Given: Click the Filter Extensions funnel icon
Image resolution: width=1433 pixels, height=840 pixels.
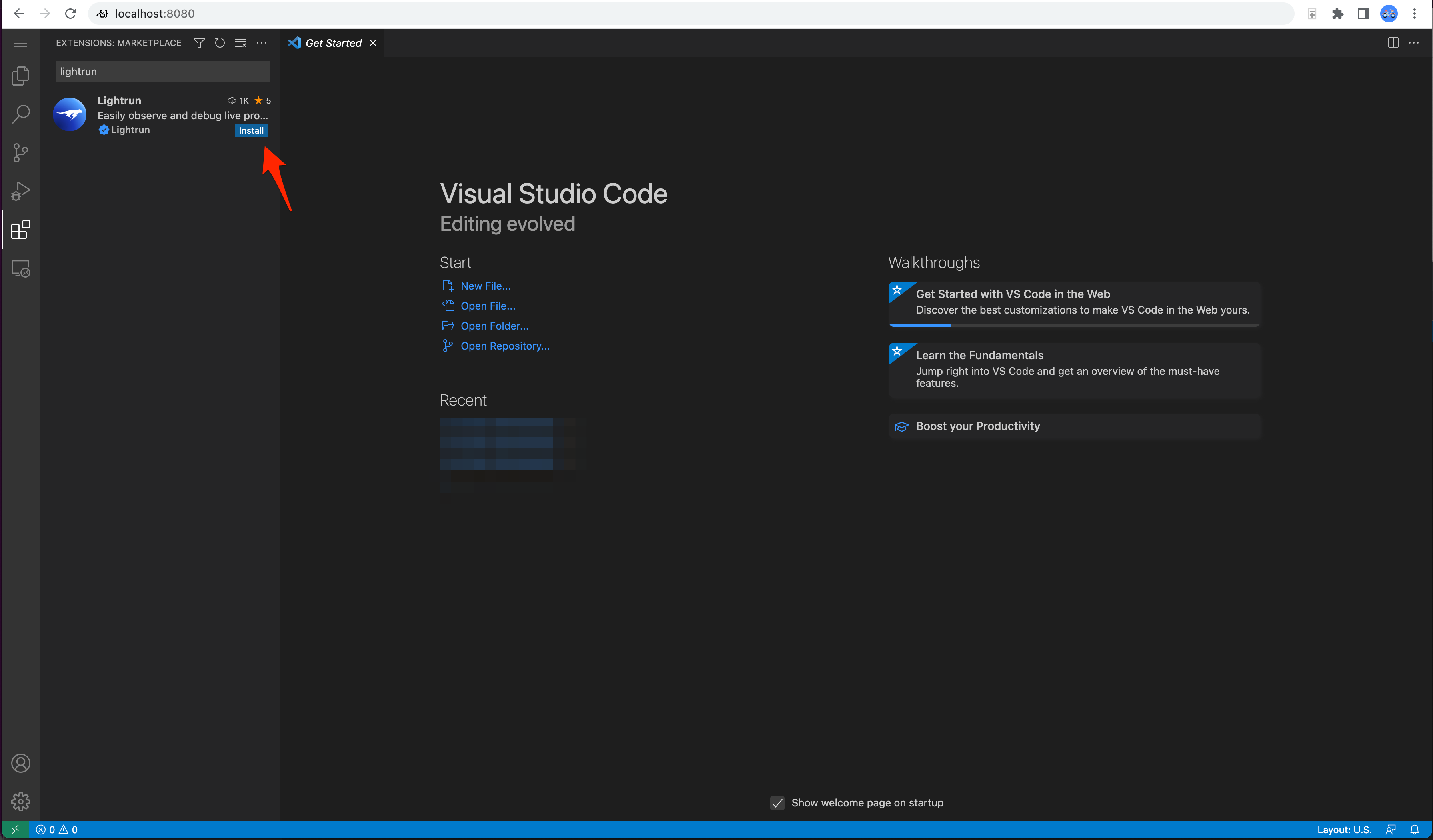Looking at the screenshot, I should (x=199, y=43).
